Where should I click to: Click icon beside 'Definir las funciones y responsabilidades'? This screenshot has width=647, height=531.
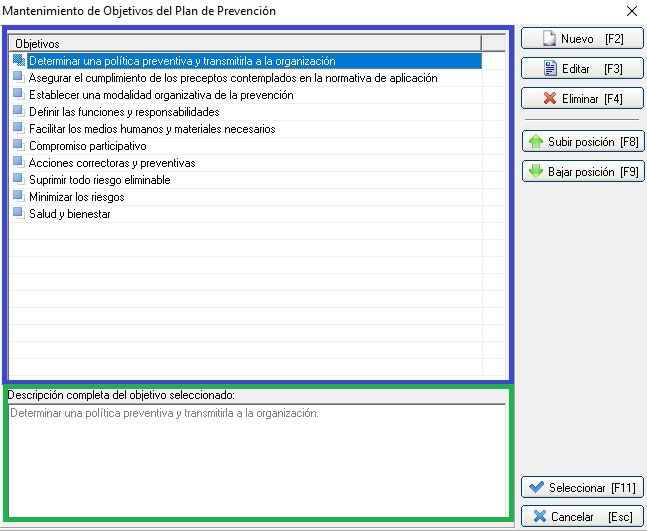pyautogui.click(x=19, y=112)
